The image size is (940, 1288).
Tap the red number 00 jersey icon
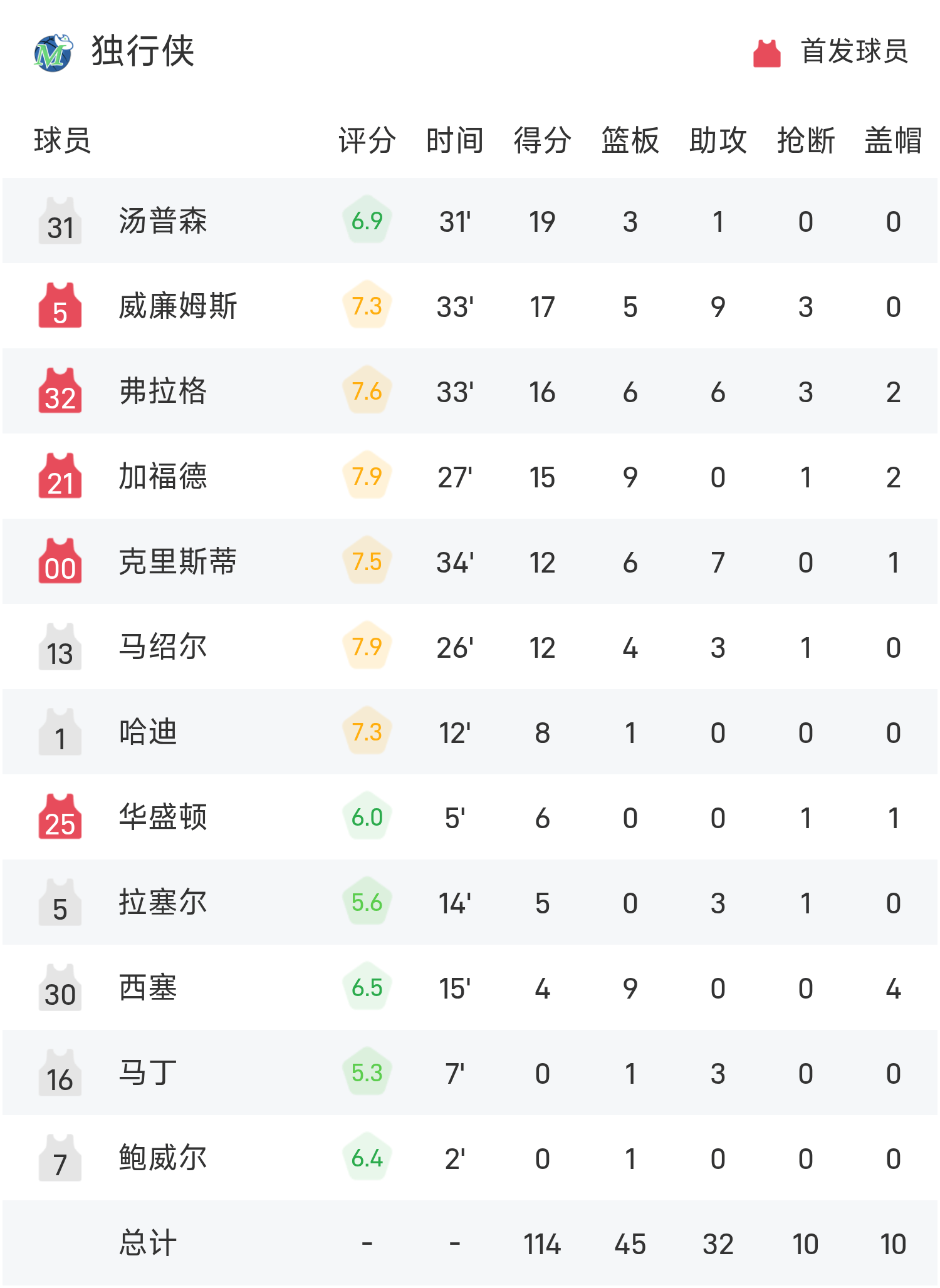(60, 562)
